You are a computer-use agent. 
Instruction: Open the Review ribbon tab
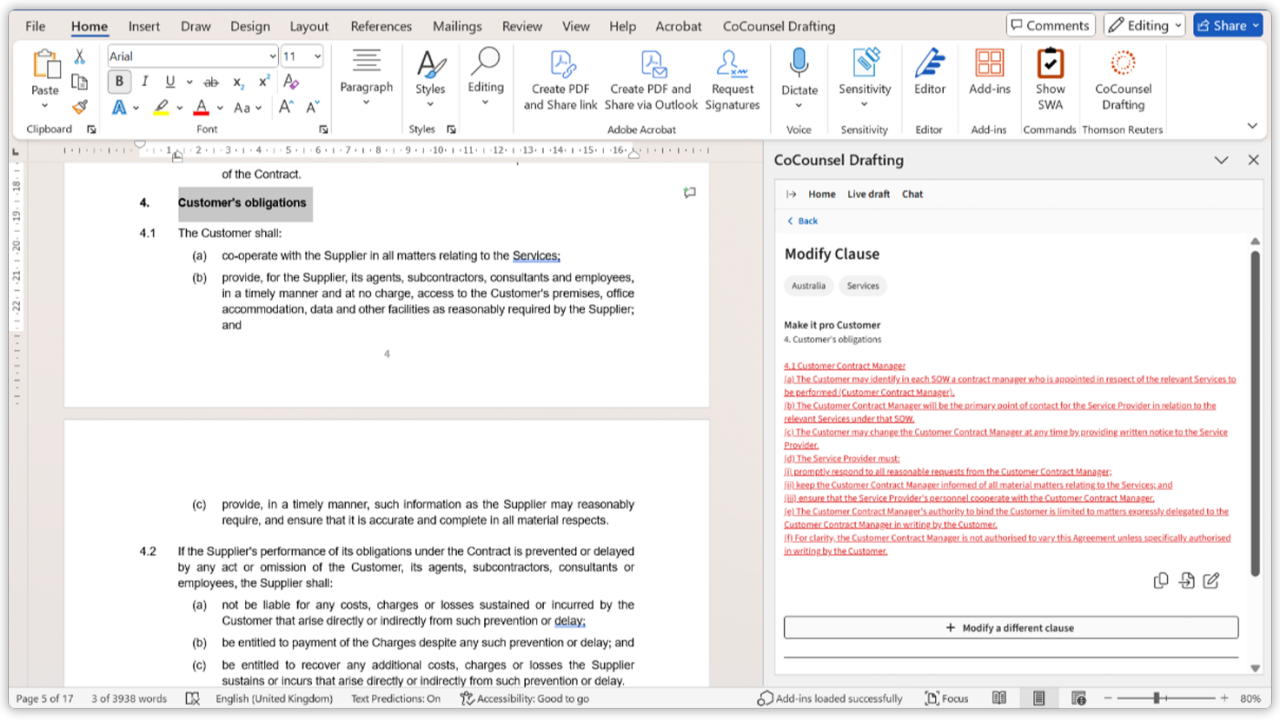(x=522, y=26)
